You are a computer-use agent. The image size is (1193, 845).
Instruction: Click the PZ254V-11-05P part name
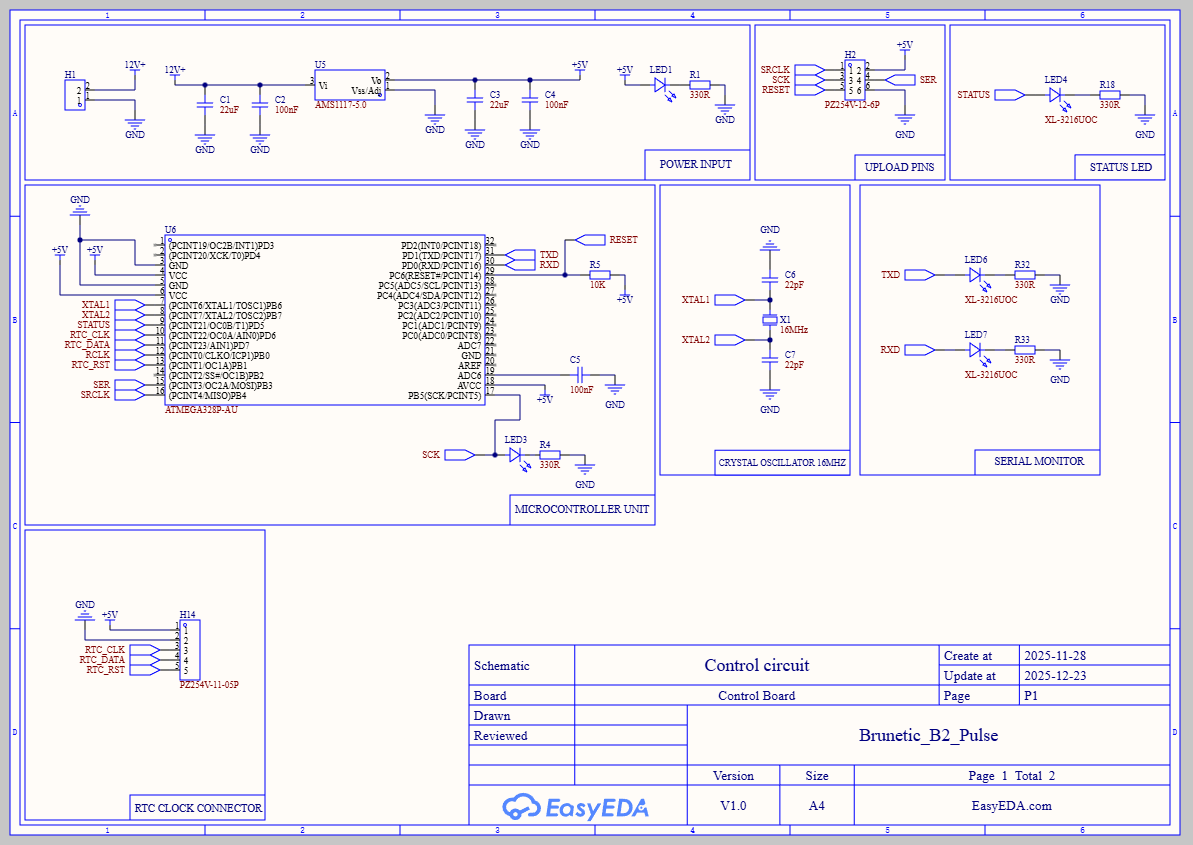(209, 685)
